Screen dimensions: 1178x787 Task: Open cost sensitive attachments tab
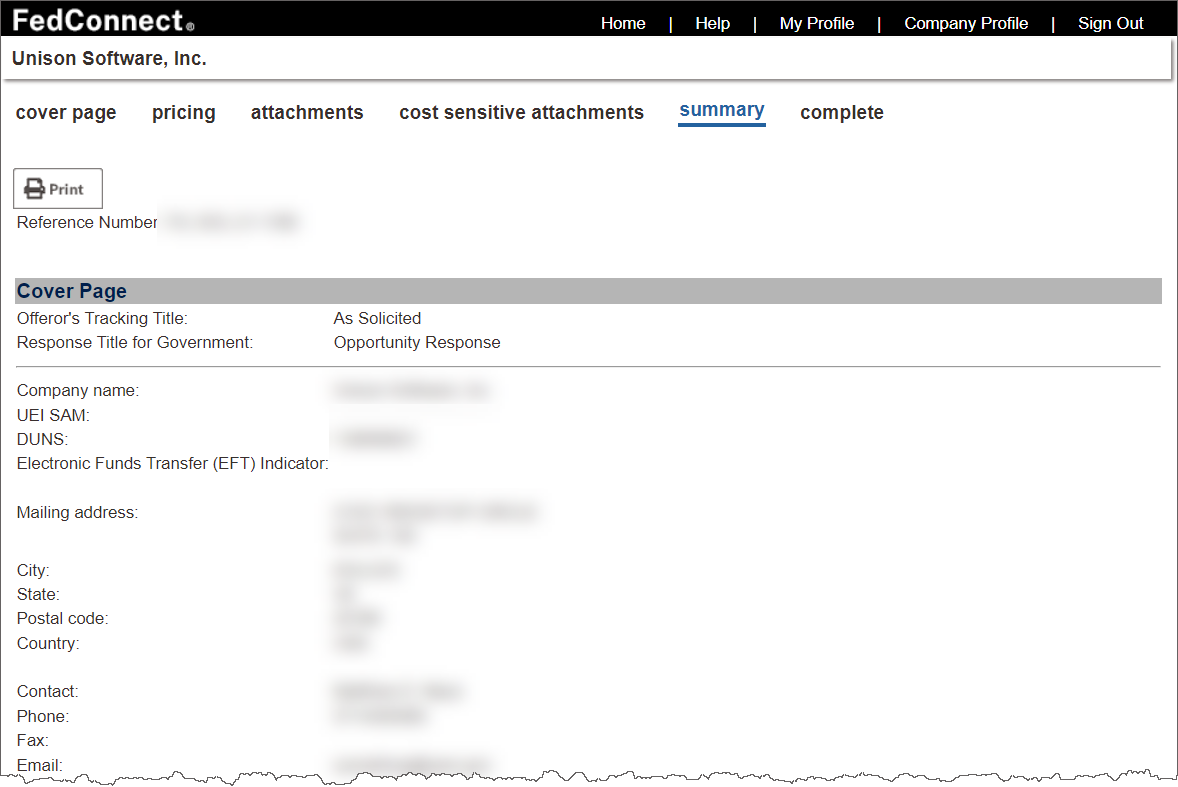pos(521,113)
